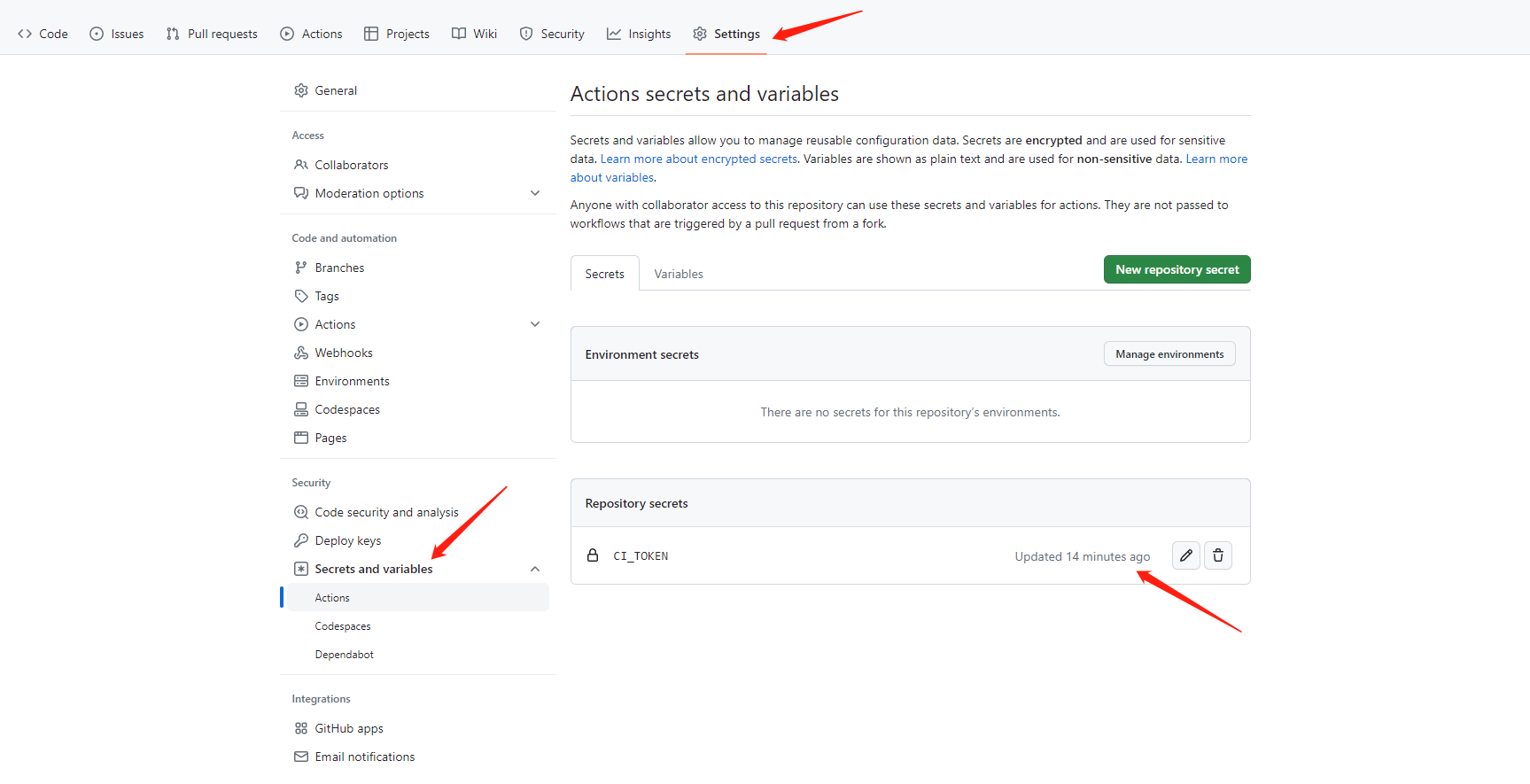
Task: Click the Wiki book icon
Action: [459, 34]
